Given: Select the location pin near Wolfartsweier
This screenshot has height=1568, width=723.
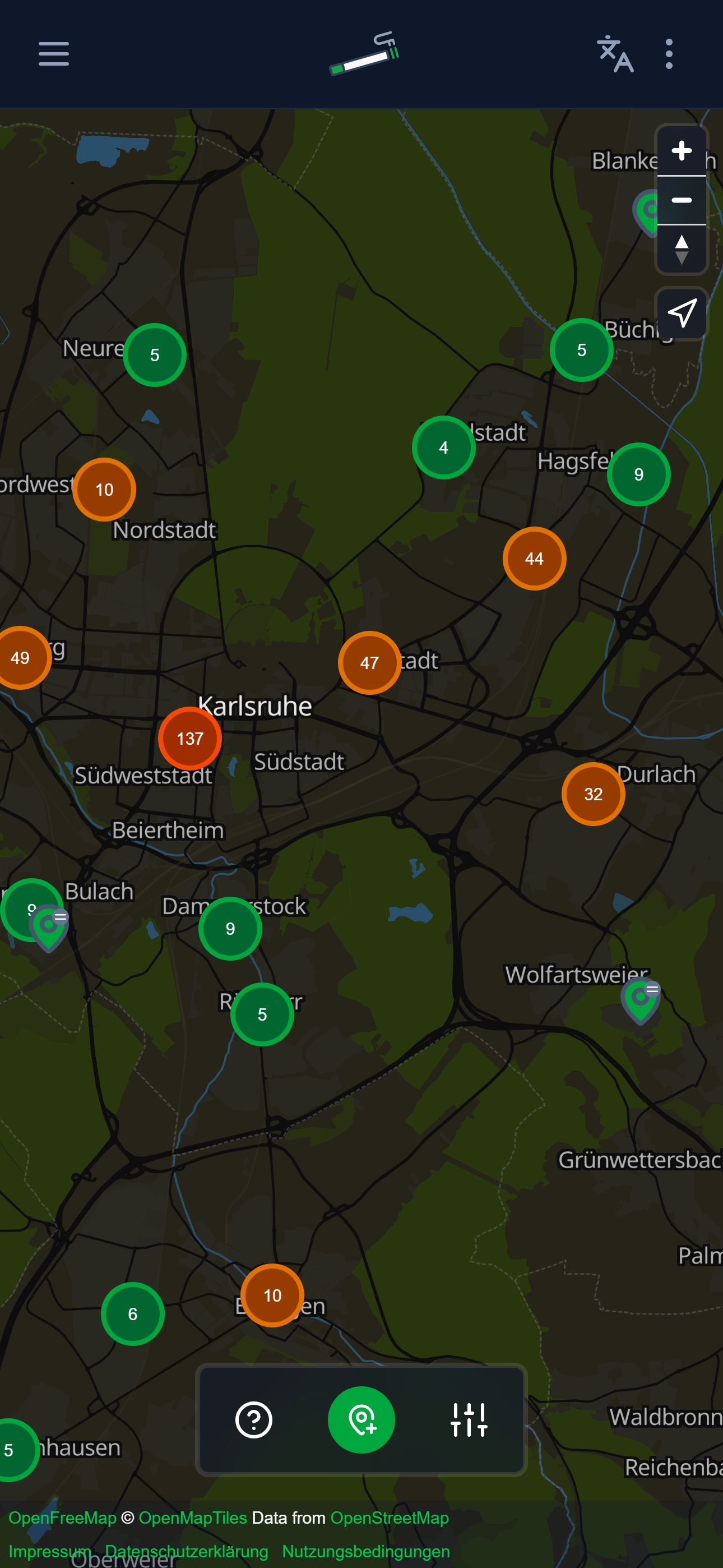Looking at the screenshot, I should click(641, 1001).
